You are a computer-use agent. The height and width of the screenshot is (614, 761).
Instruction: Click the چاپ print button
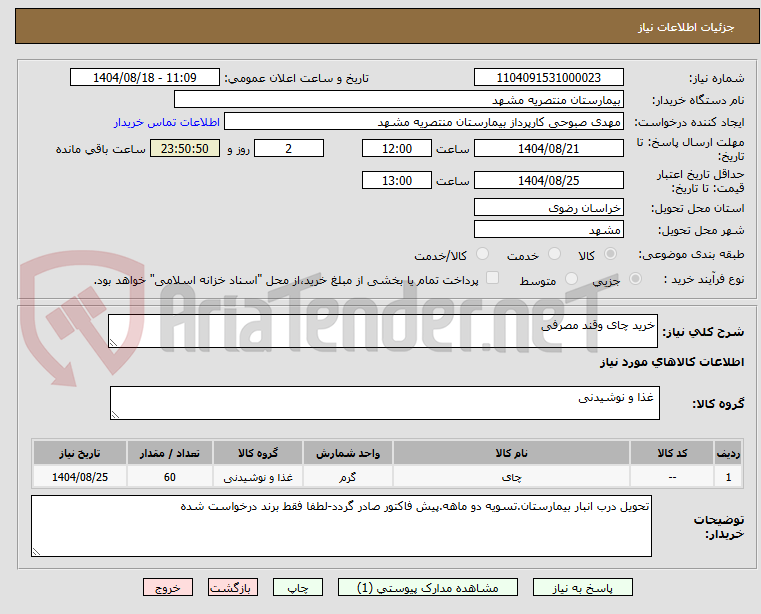click(298, 587)
